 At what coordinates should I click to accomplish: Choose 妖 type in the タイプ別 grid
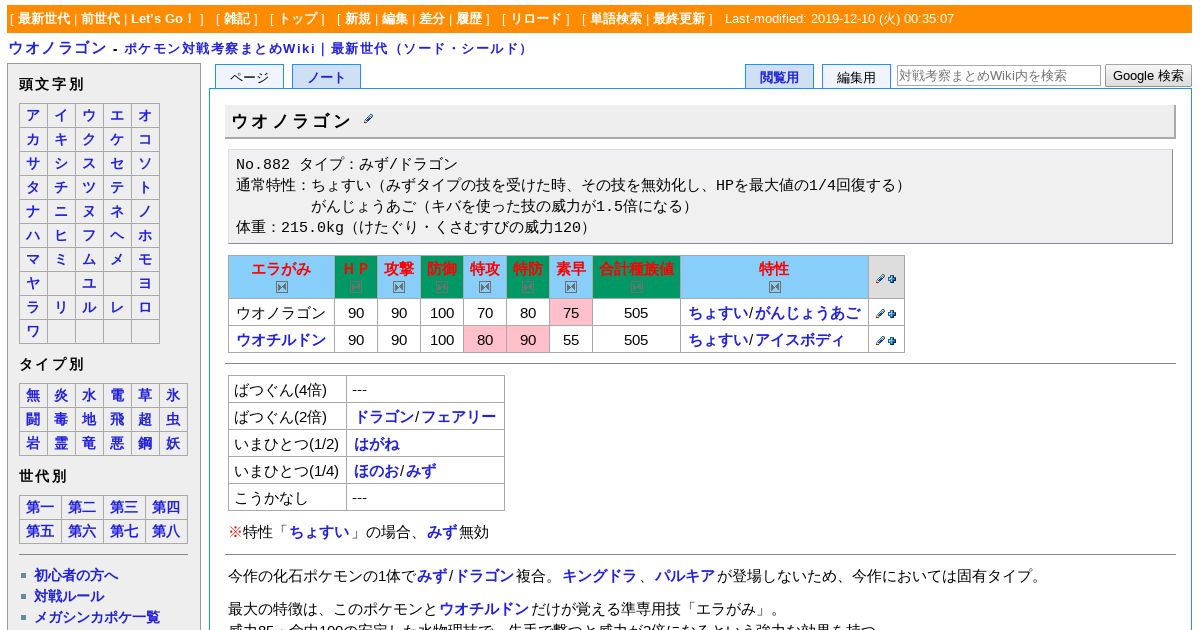pos(173,443)
